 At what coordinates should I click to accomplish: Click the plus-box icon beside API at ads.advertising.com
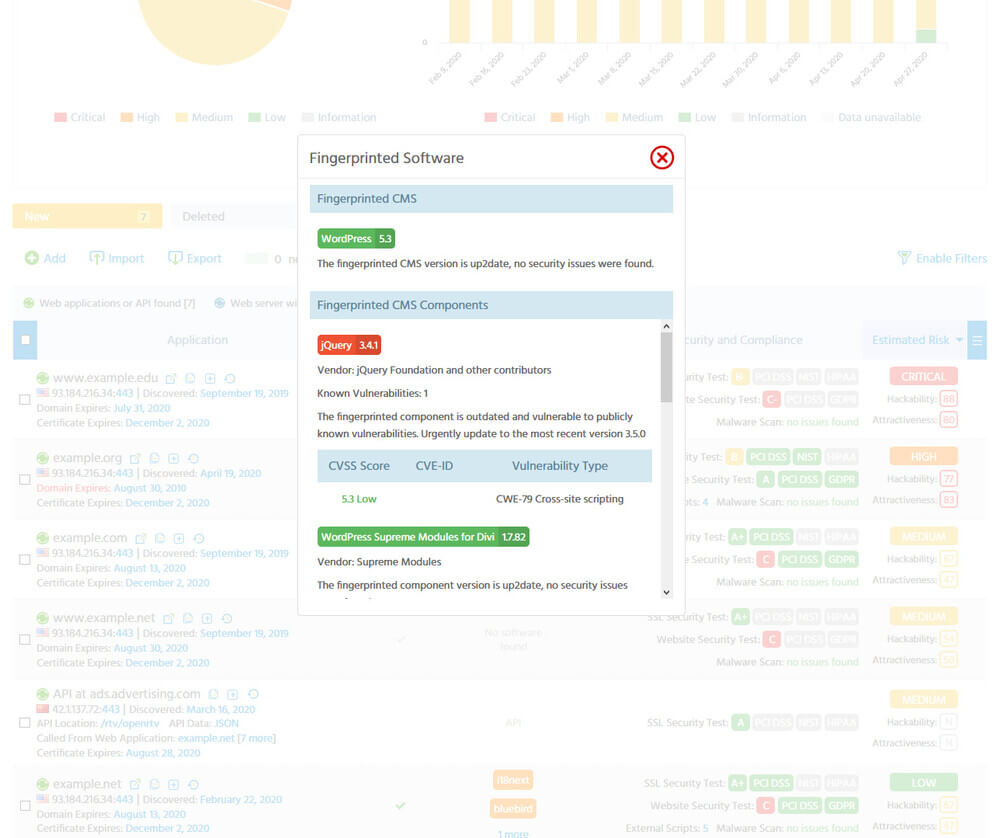click(233, 694)
